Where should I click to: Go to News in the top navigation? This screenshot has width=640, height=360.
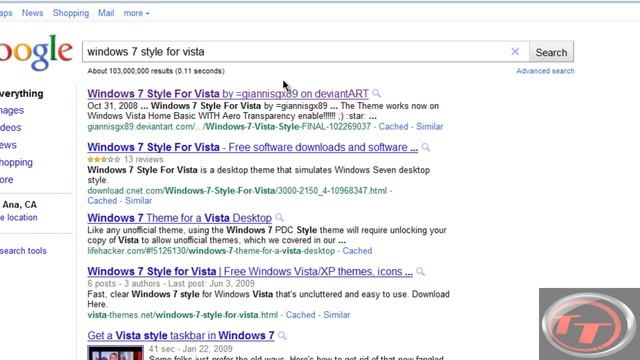click(32, 13)
